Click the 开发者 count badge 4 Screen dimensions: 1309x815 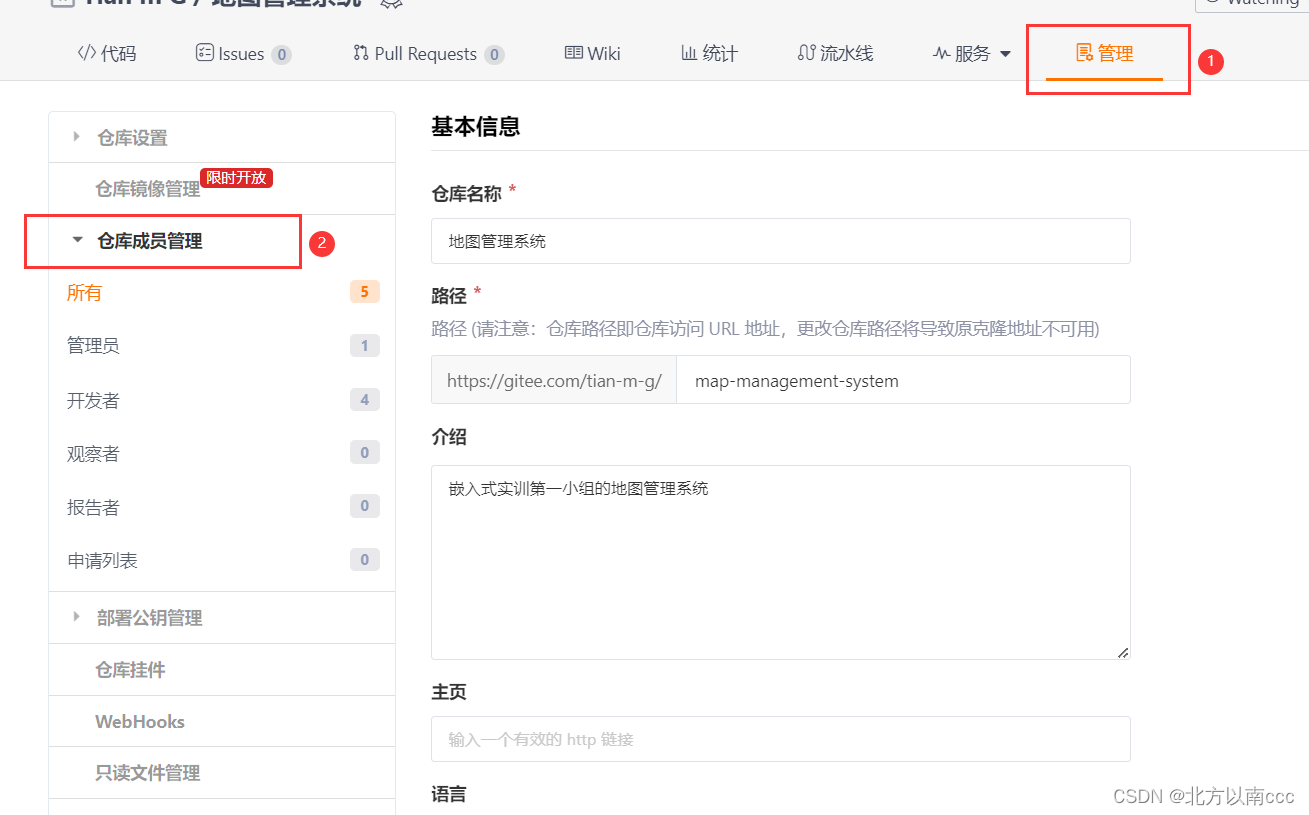click(x=364, y=400)
